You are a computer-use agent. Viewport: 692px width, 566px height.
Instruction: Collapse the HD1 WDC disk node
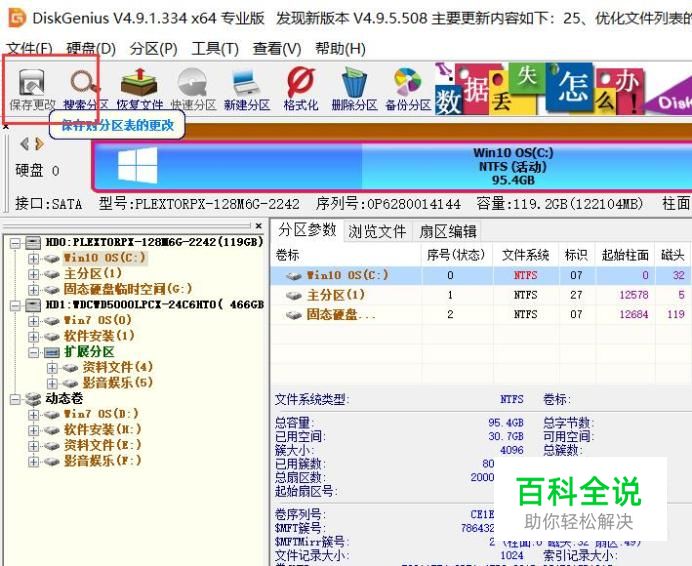(15, 305)
